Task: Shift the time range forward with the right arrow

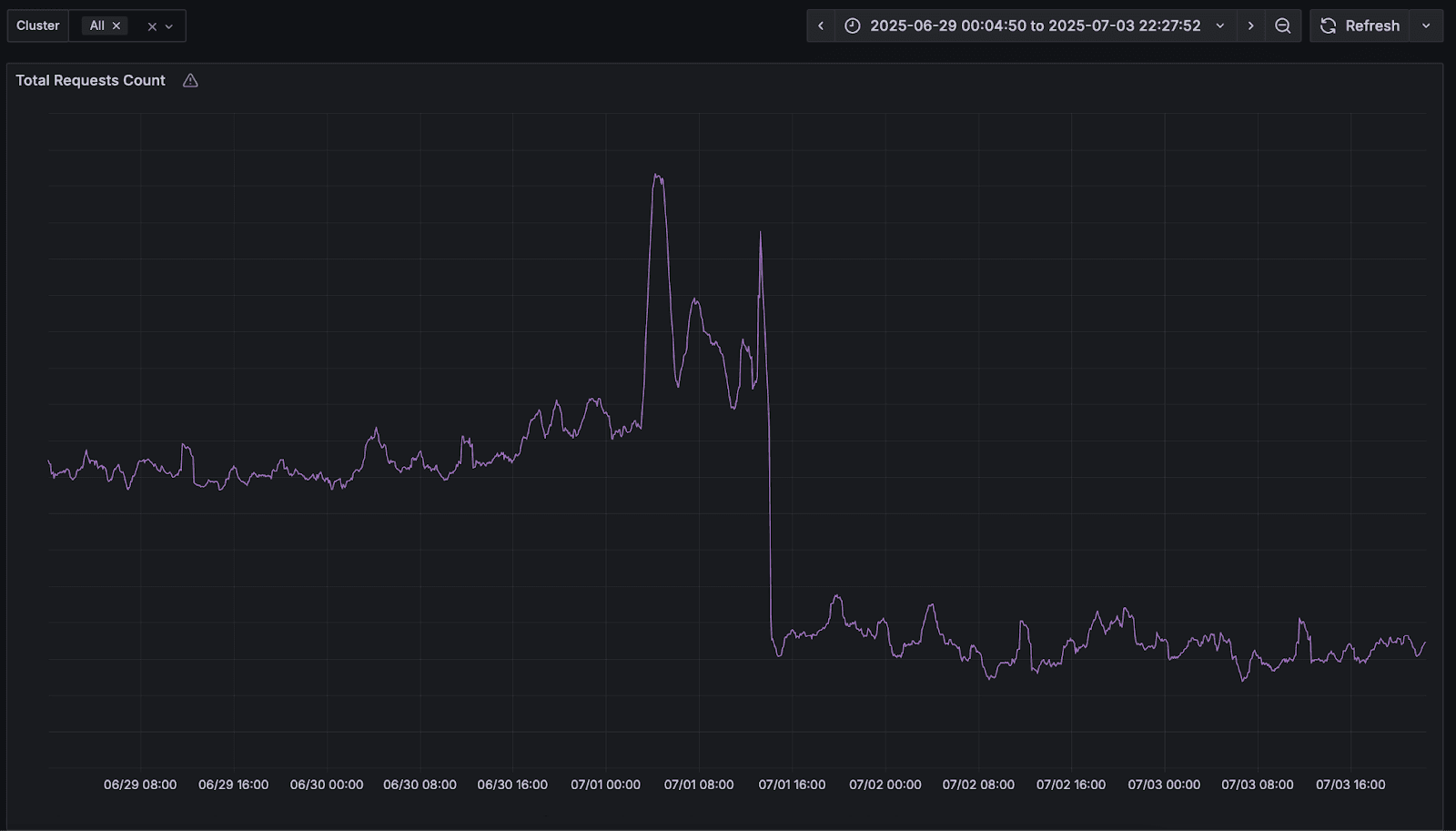Action: click(x=1250, y=25)
